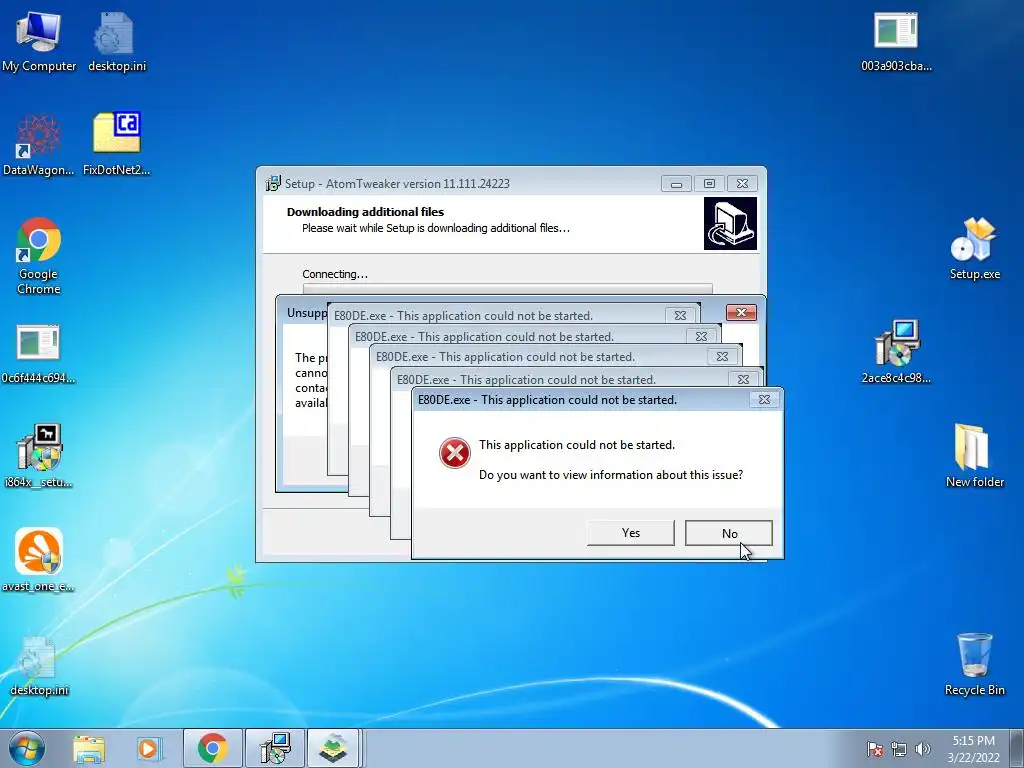Screen dimensions: 1024x768
Task: Select the i864x_setup installer icon
Action: (39, 456)
